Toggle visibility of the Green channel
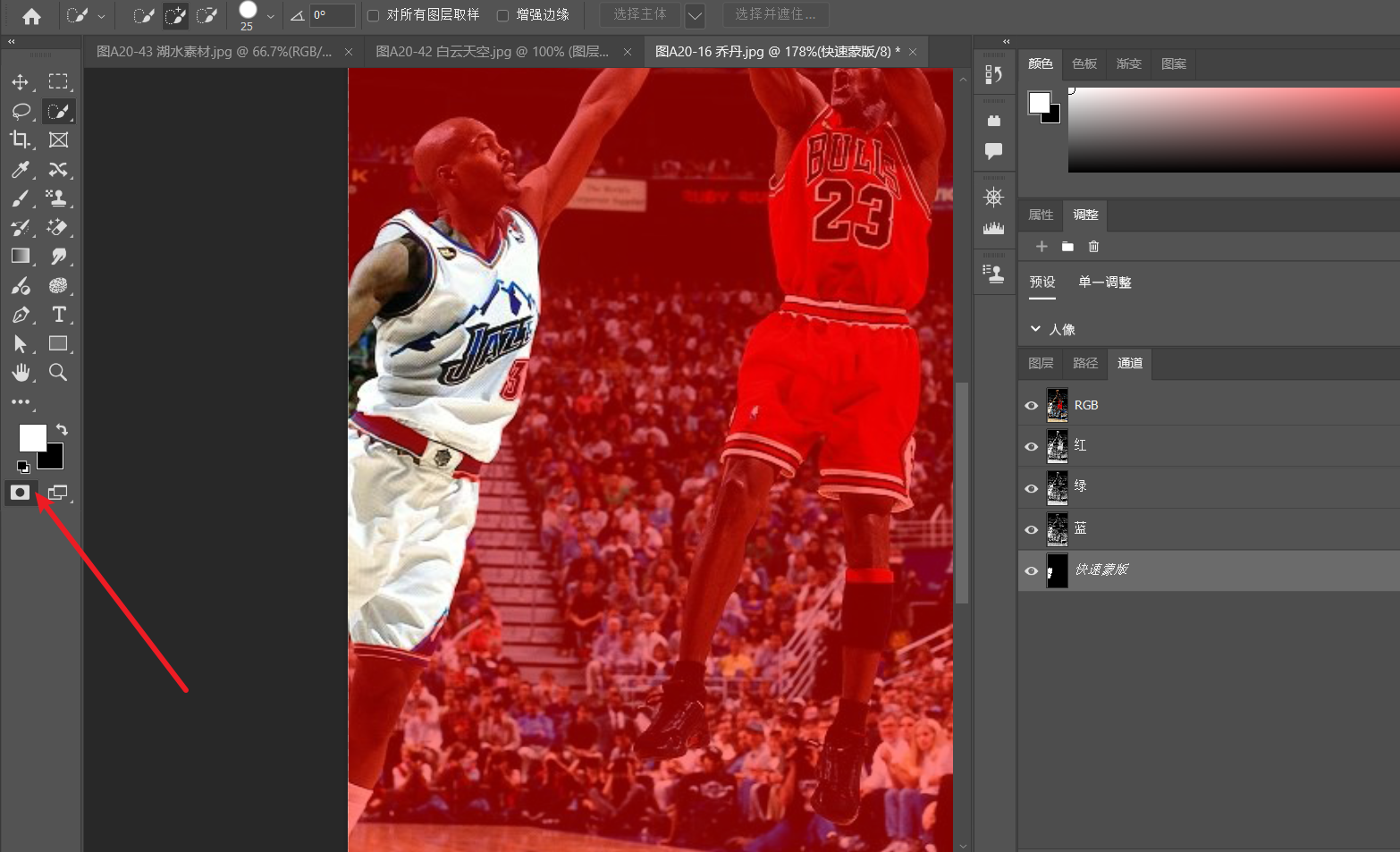This screenshot has height=852, width=1400. [1031, 488]
